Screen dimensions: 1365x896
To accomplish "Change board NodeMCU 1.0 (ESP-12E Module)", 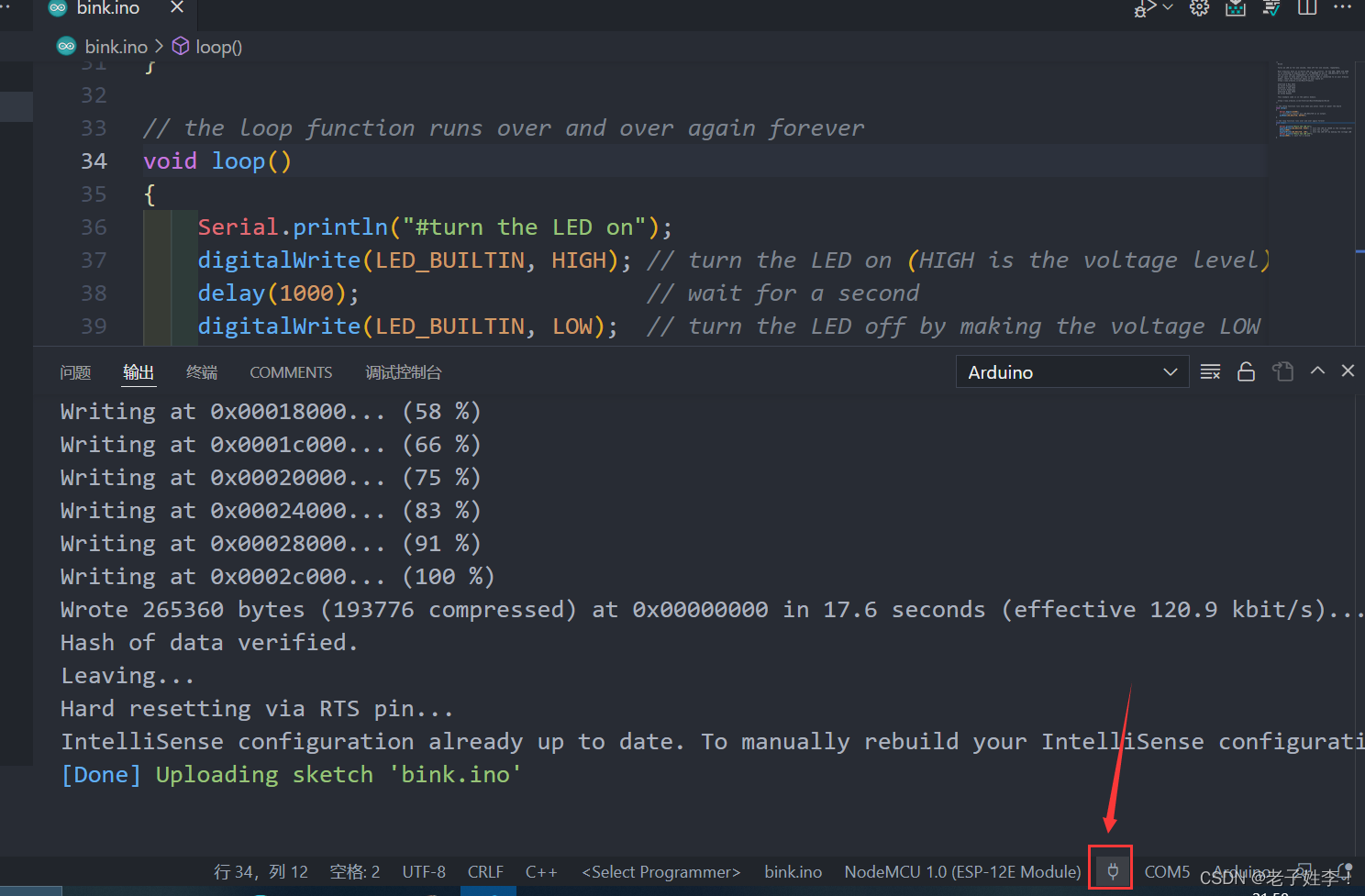I will 962,872.
